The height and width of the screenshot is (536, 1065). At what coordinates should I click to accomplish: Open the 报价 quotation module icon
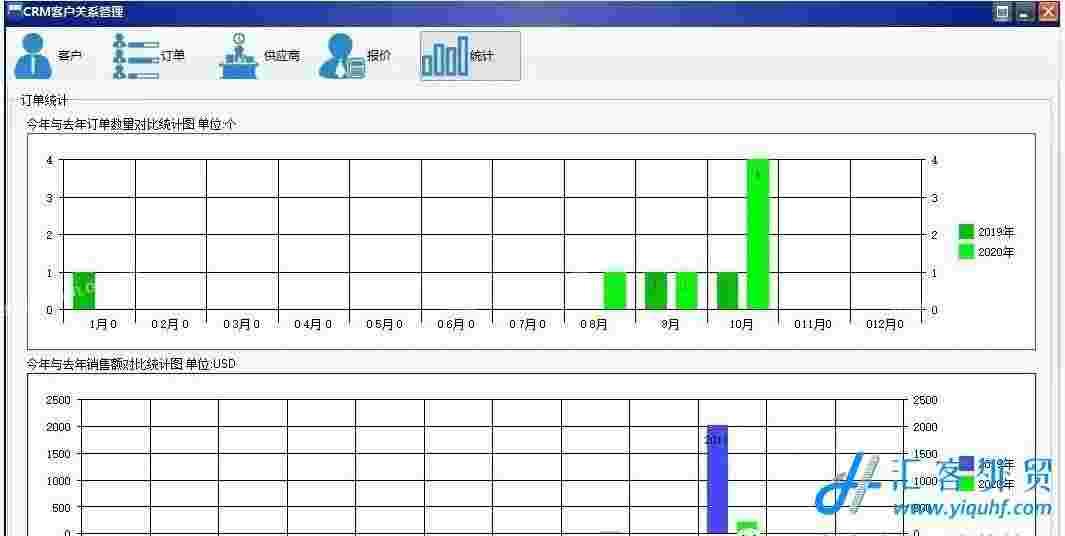(342, 56)
